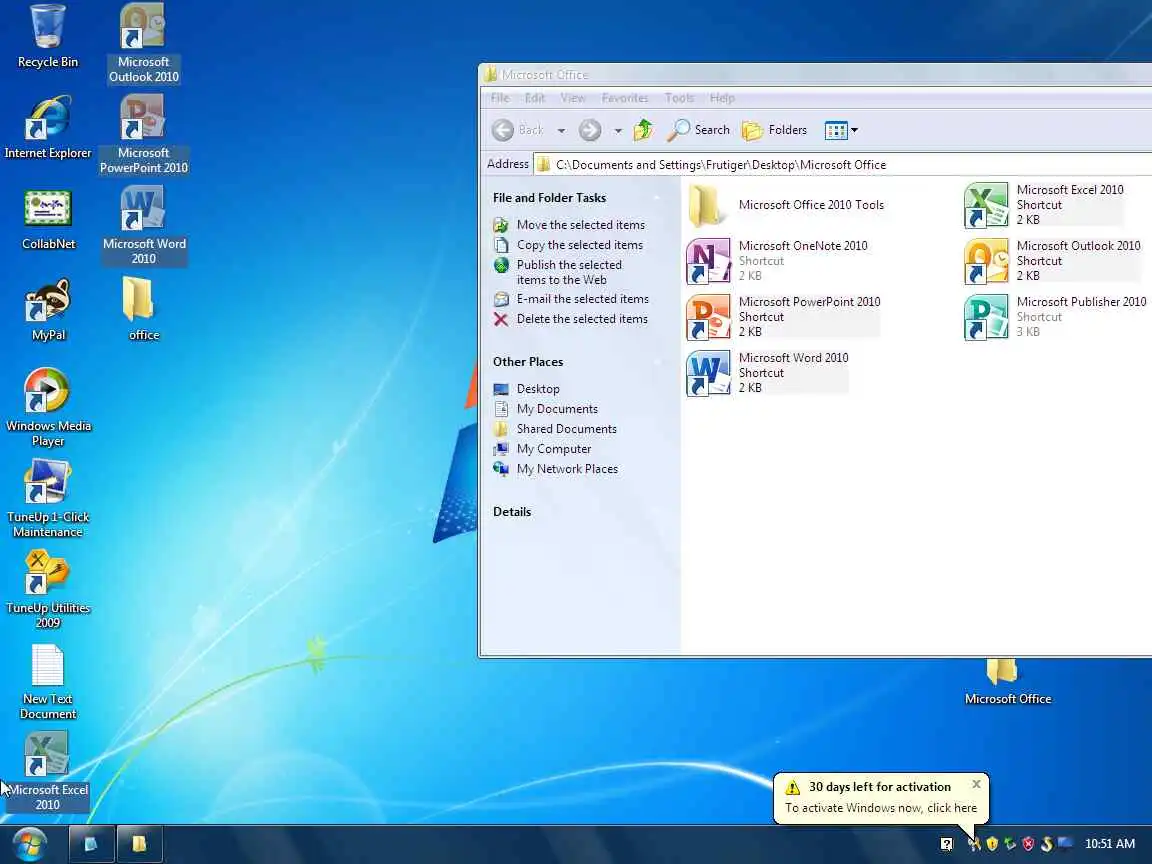Select Microsoft Word 2010 shortcut in Explorer window

768,372
